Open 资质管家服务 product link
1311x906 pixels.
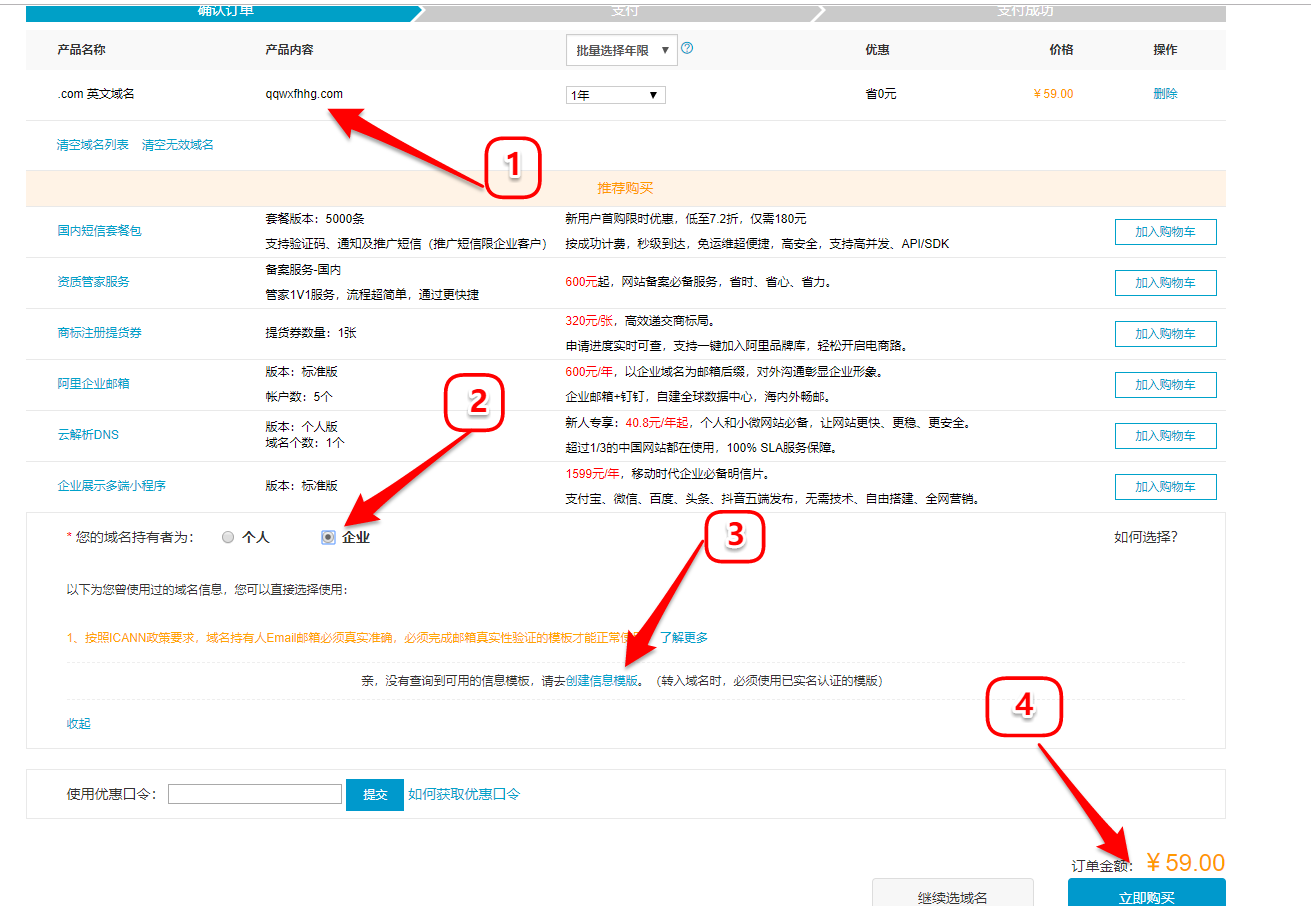tap(93, 282)
